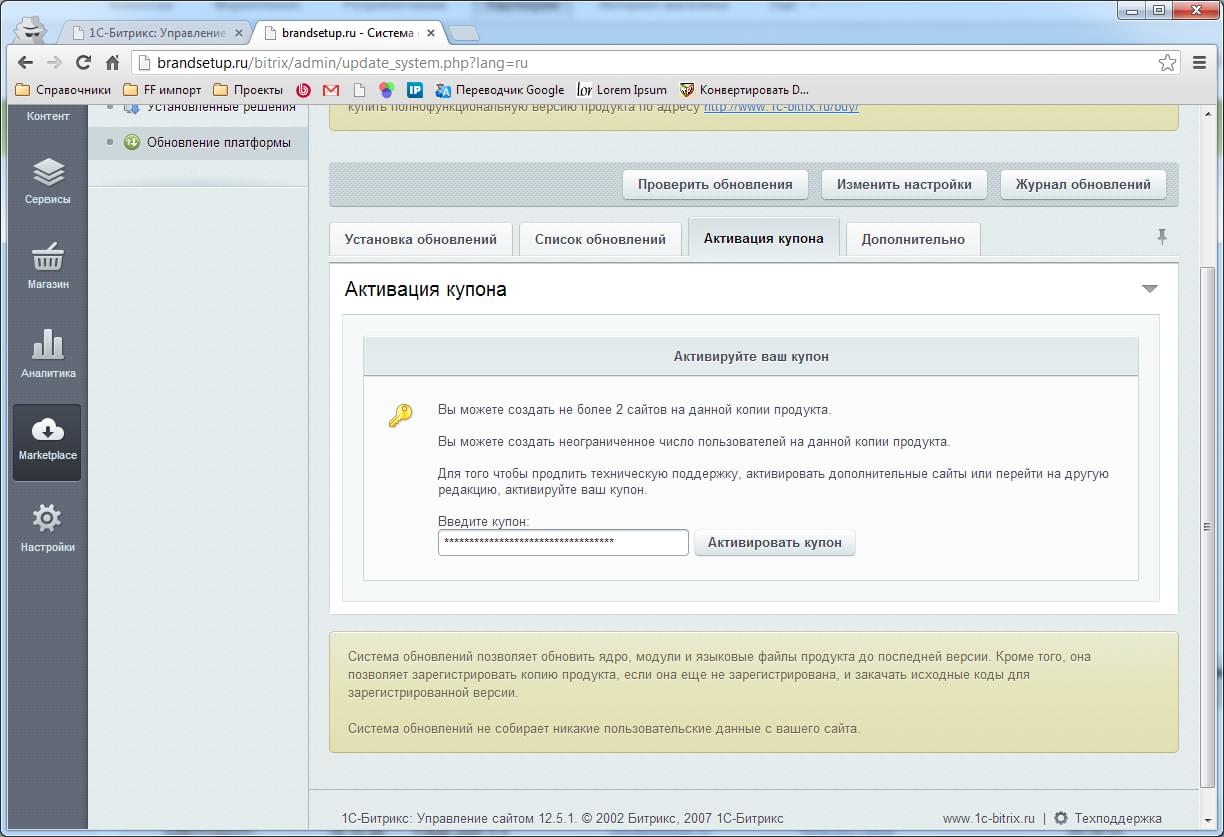Switch to the Установка обновлений tab
1224x837 pixels.
pos(421,239)
